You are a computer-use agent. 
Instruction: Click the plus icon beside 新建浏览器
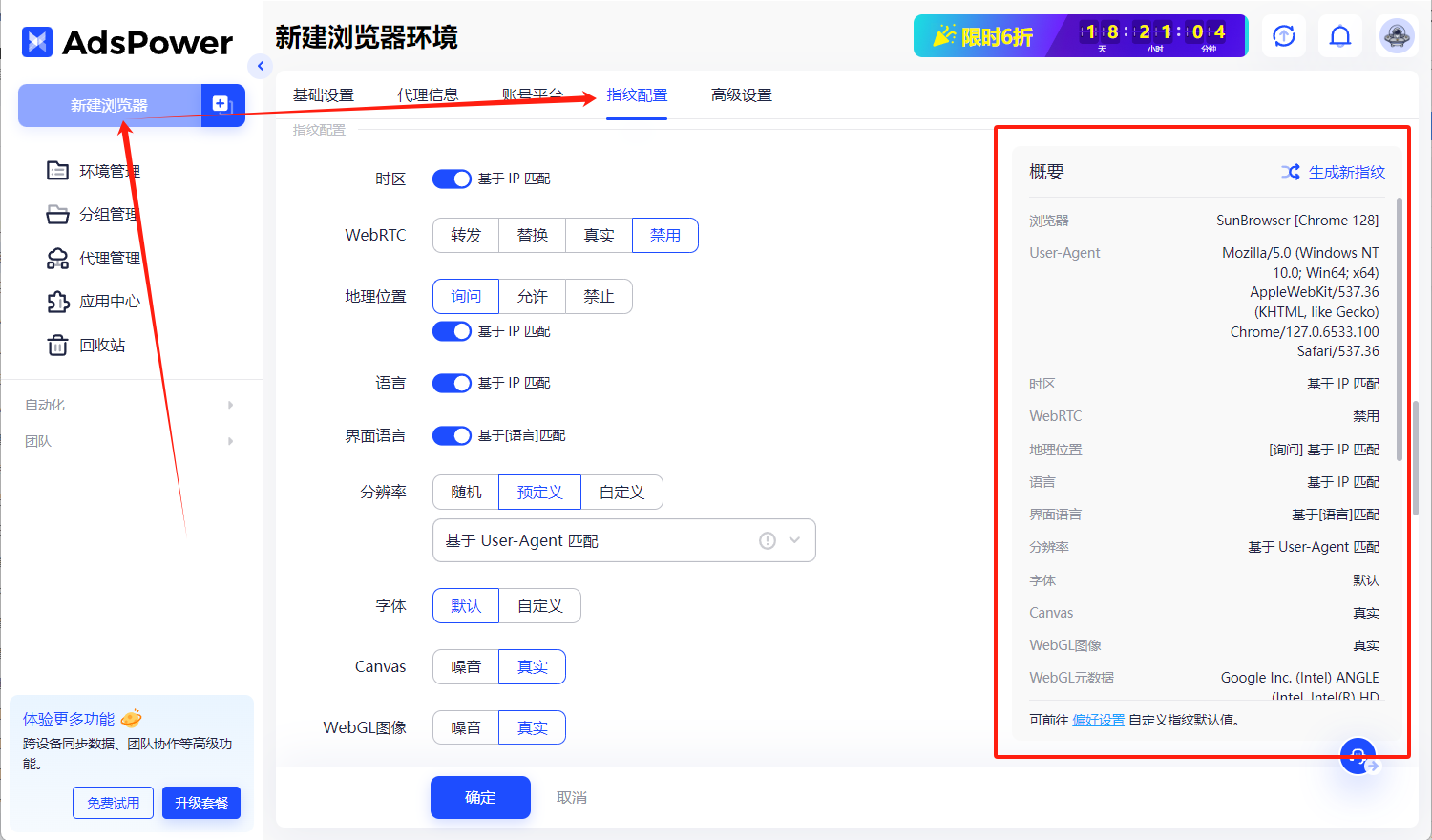pyautogui.click(x=222, y=105)
